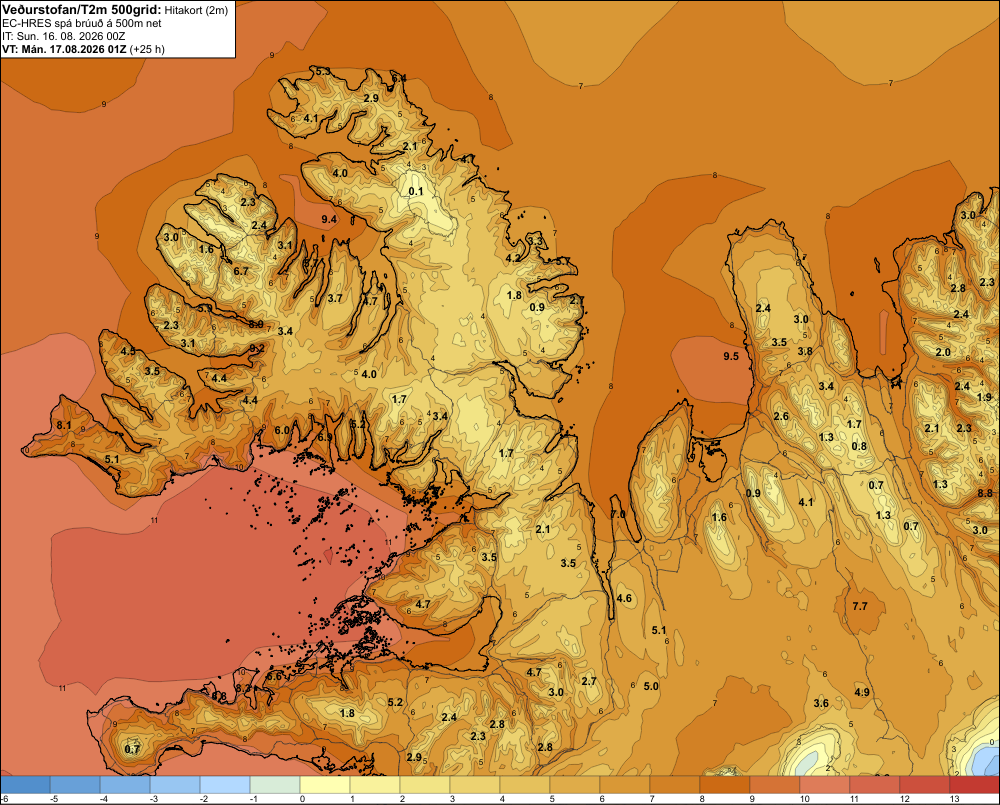Click the '0.8' temperature value

(x=860, y=446)
